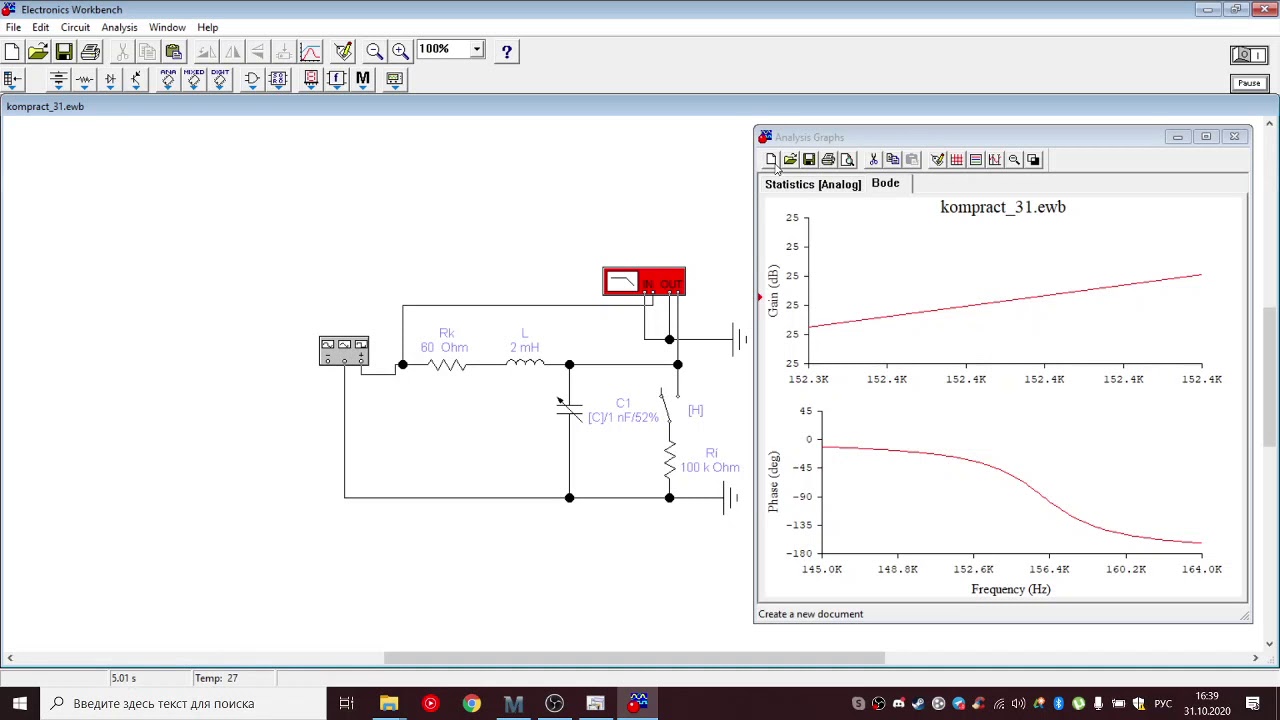Open print preview in Analysis Graphs toolbar
This screenshot has height=720, width=1280.
tap(847, 160)
